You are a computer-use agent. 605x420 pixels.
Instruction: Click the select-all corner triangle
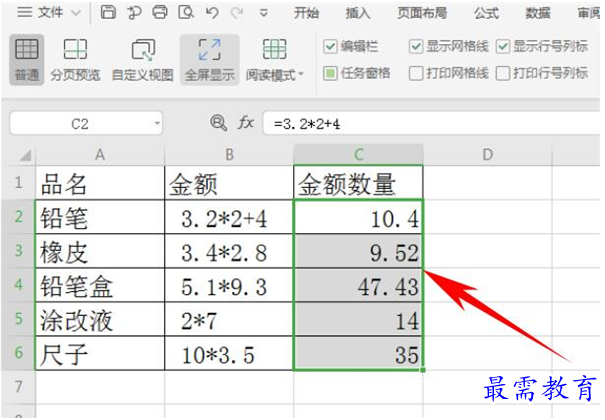25,155
